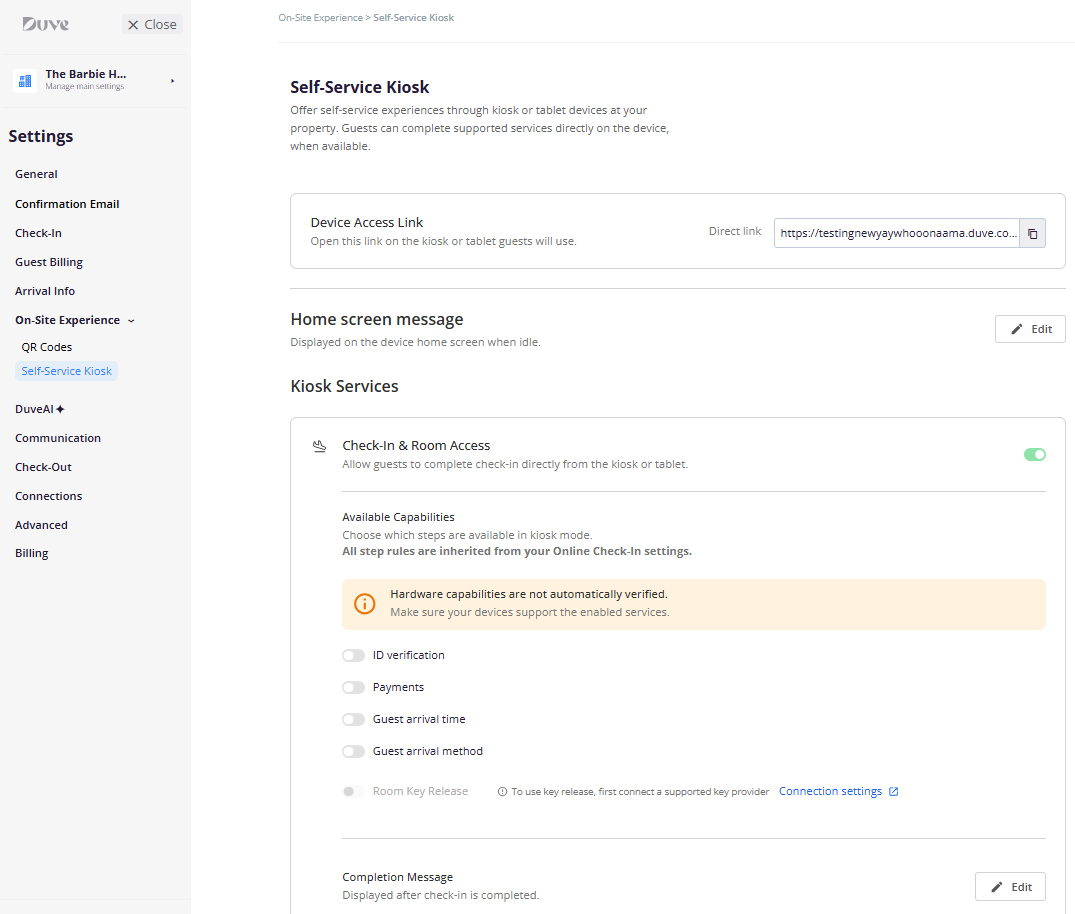1075x914 pixels.
Task: Open Guest Billing settings
Action: pyautogui.click(x=49, y=262)
